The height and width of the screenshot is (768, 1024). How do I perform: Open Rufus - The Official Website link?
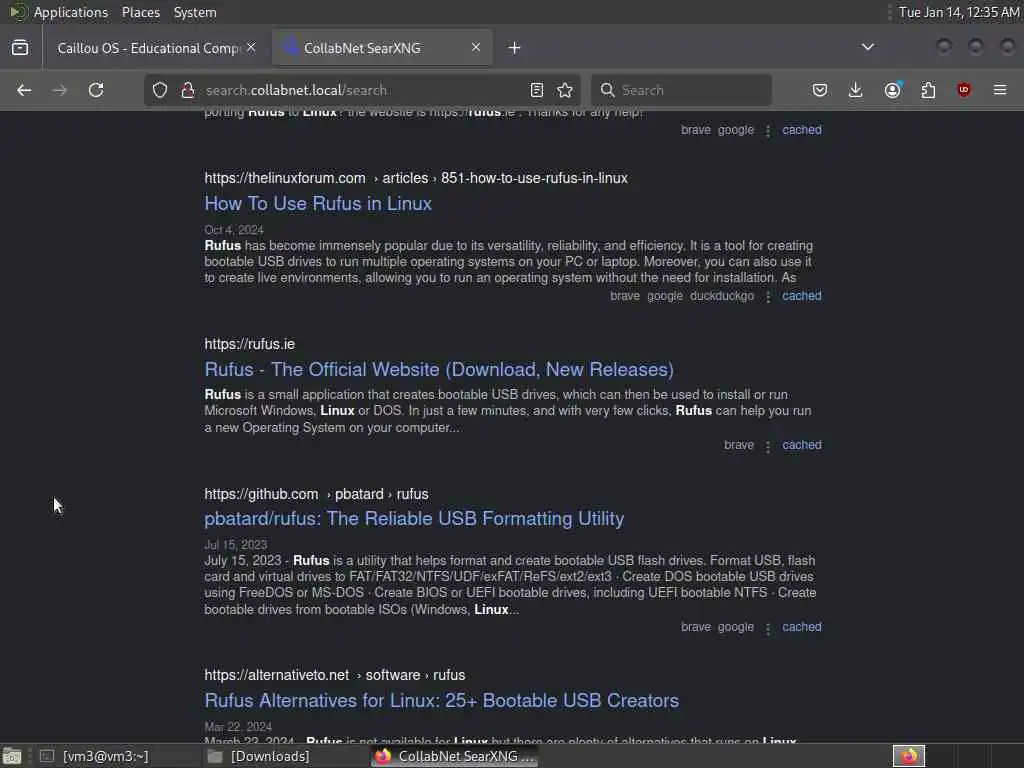[439, 370]
